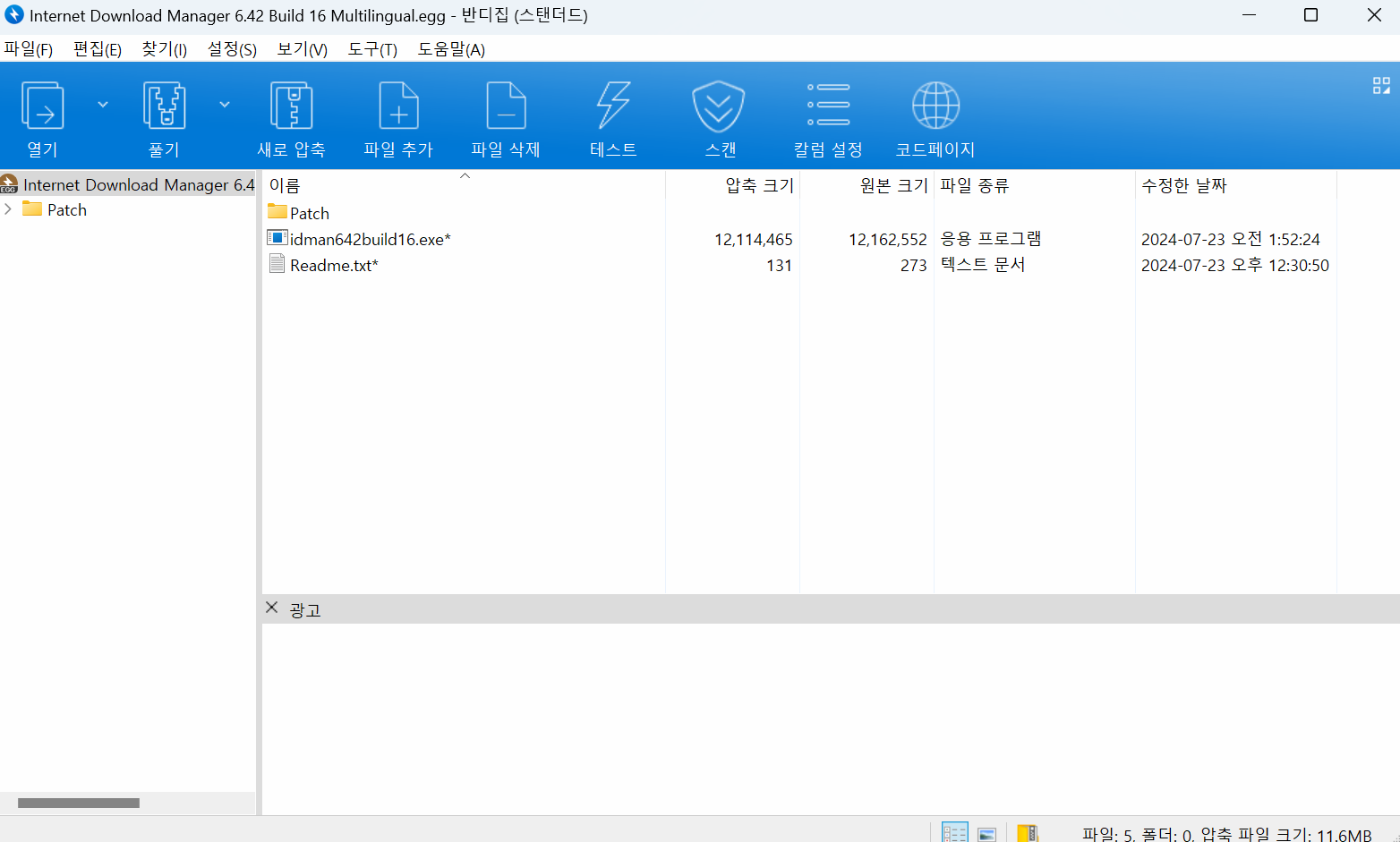This screenshot has height=842, width=1400.
Task: Click the idman642build16.exe application icon
Action: click(x=277, y=238)
